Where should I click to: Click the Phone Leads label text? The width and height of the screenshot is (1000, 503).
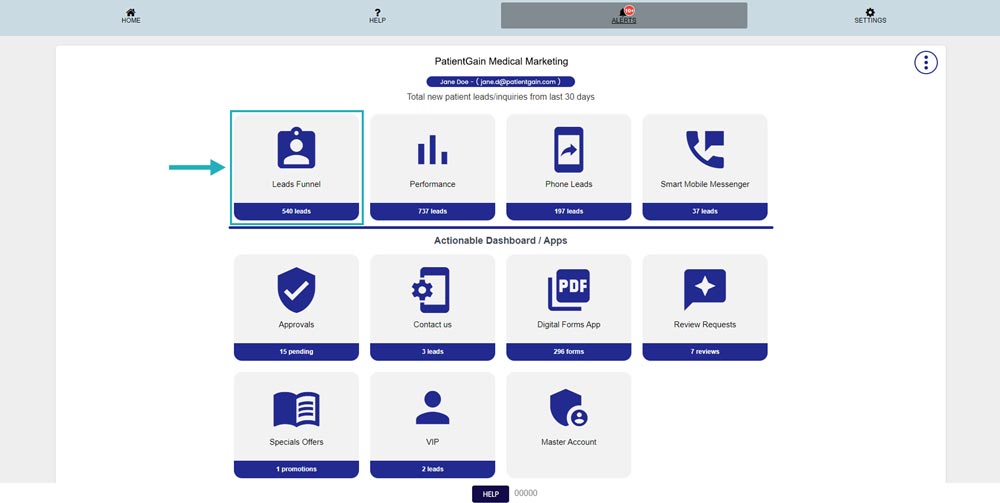[568, 184]
